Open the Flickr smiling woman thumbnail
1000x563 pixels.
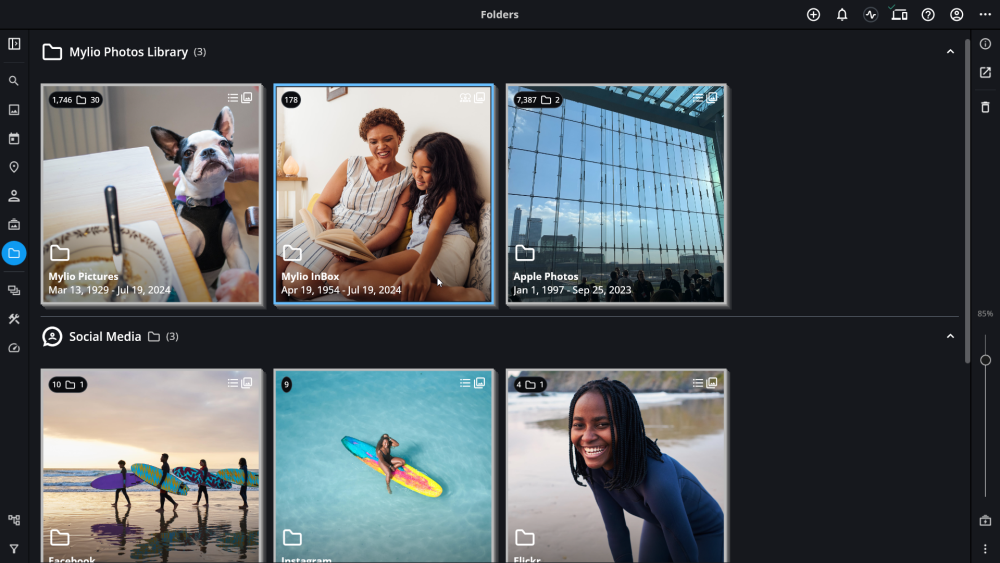click(617, 466)
